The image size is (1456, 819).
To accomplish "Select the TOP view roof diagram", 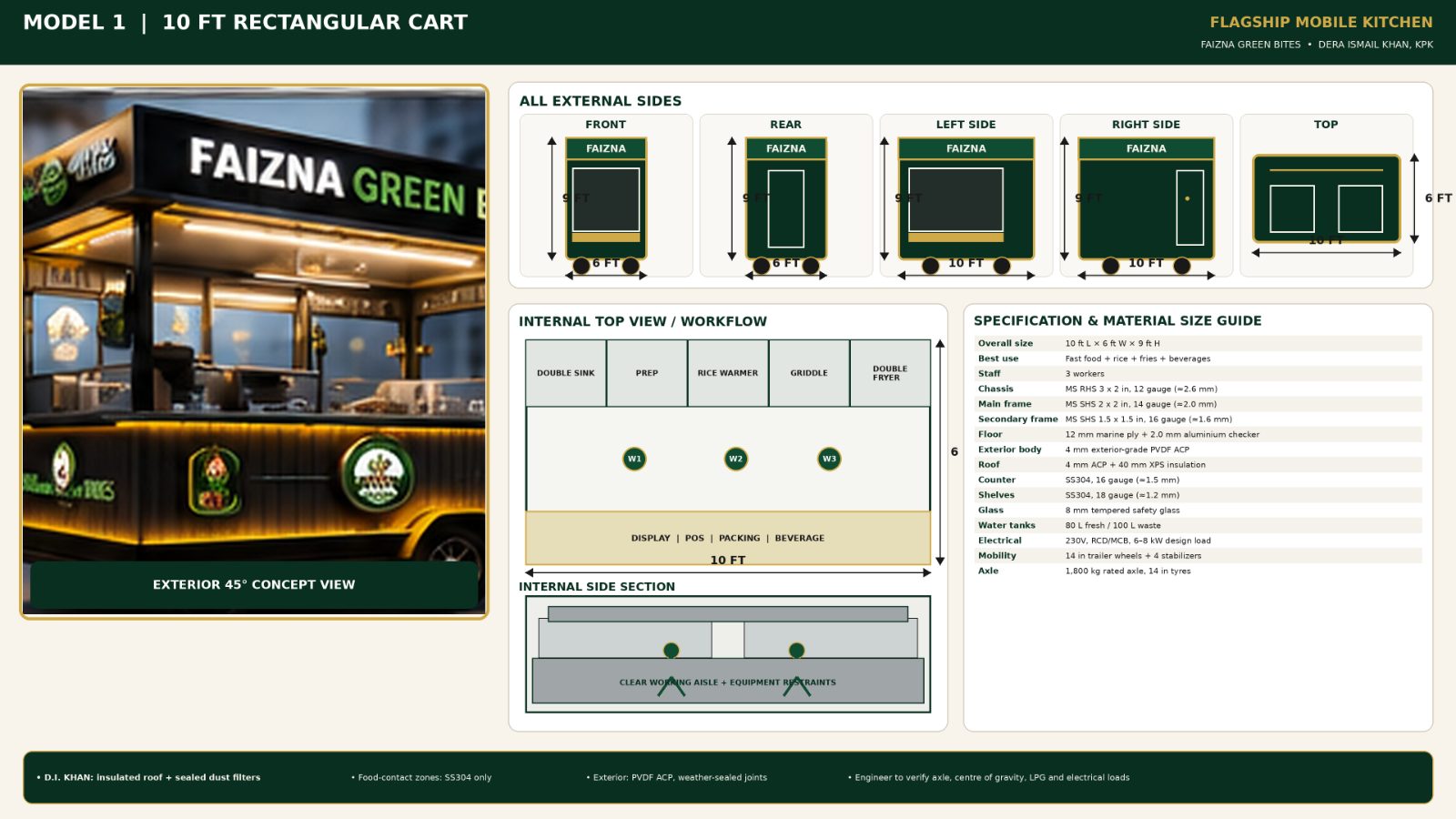I will pos(1326,198).
